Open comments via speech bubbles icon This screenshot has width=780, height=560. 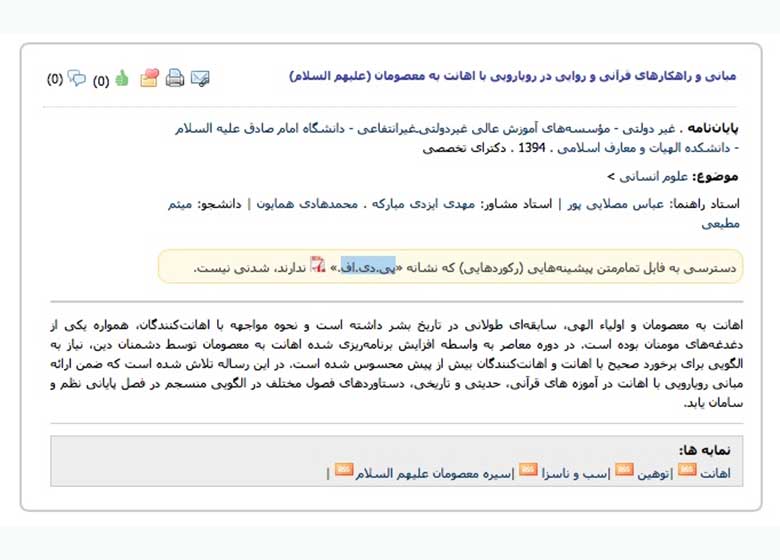point(77,78)
